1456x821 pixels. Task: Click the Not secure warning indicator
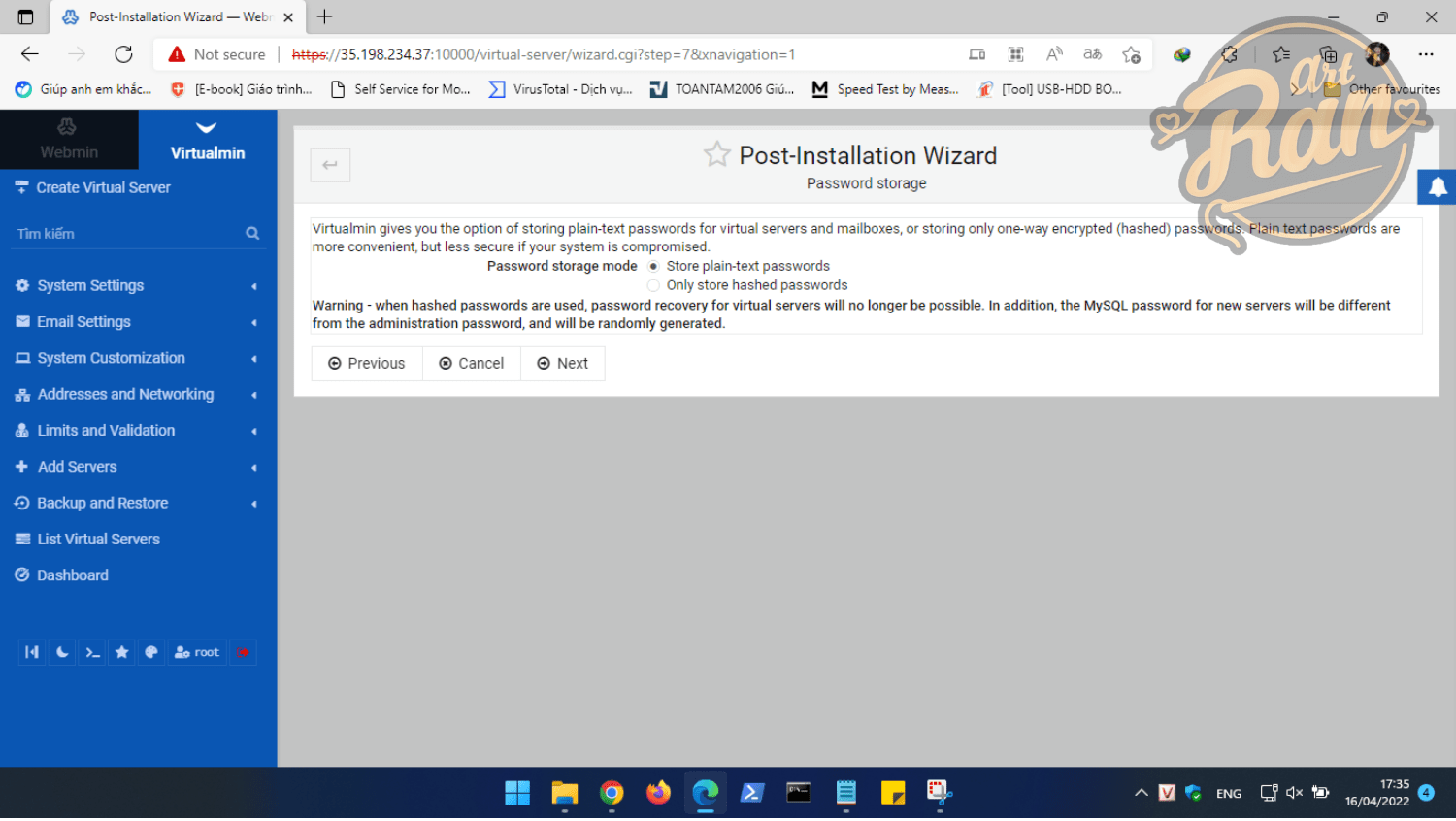click(x=216, y=55)
